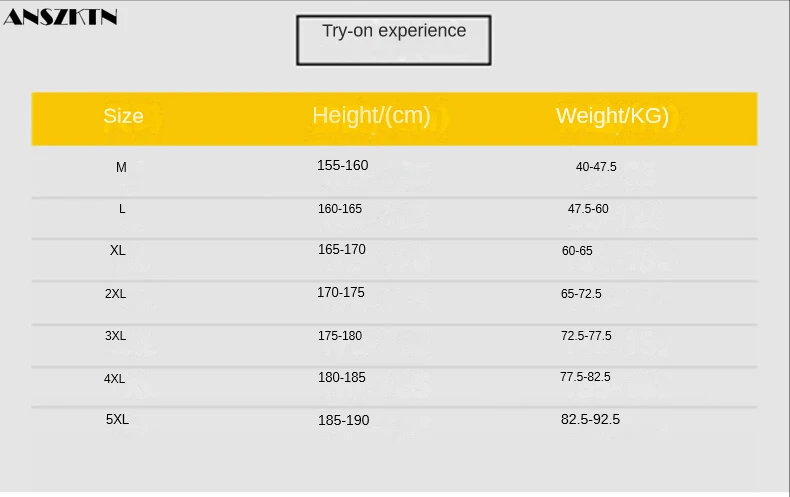Click the Try-on experience box
Viewport: 790px width, 497px height.
tap(393, 40)
